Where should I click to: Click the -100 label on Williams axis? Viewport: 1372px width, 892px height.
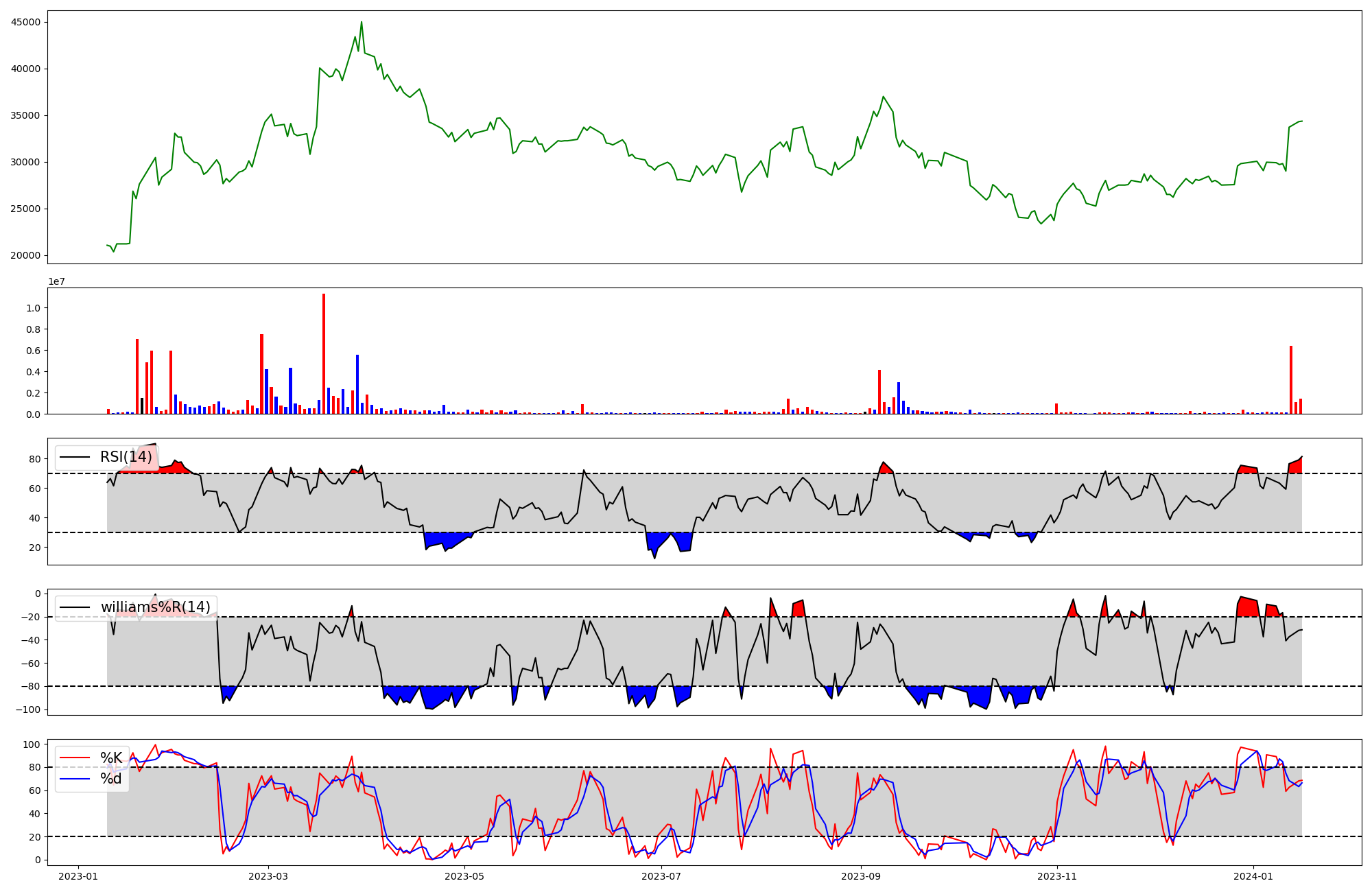[29, 709]
